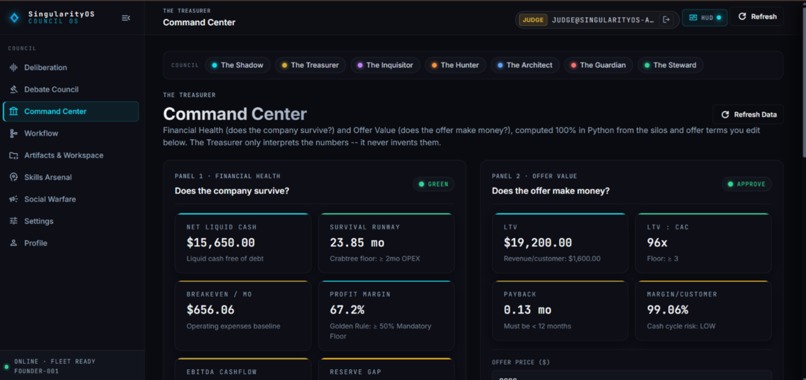The width and height of the screenshot is (806, 380).
Task: Click the FOUNDER-001 label
Action: pos(36,371)
